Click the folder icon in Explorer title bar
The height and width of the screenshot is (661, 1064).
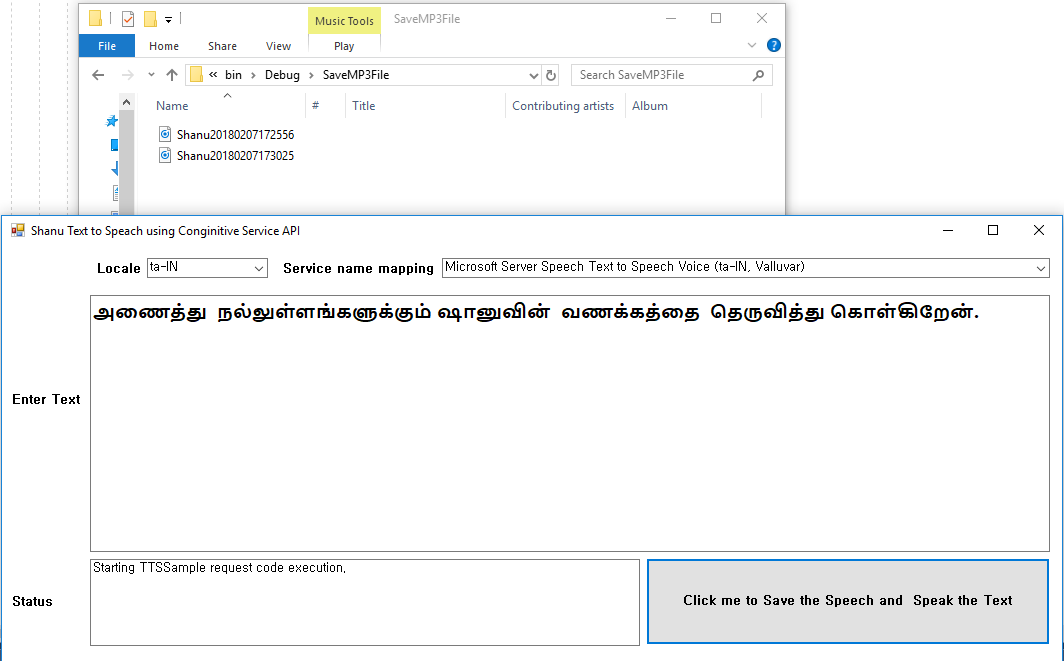point(96,18)
